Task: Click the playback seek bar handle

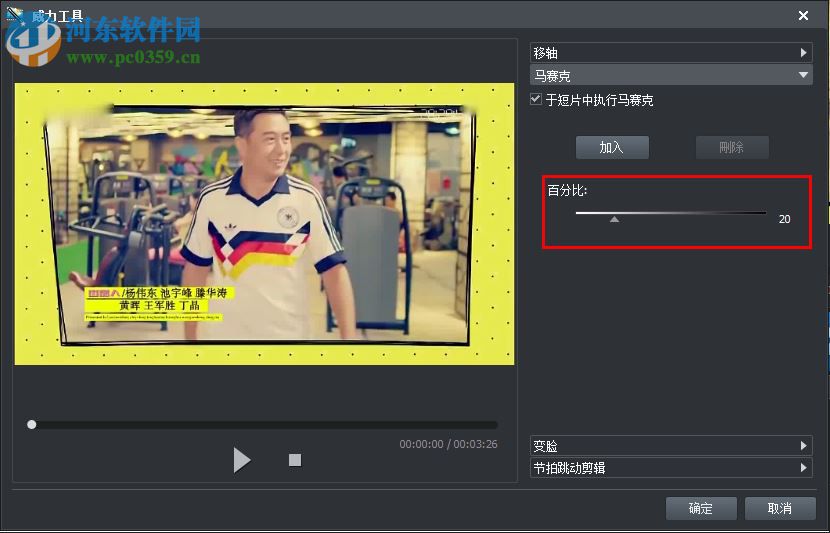Action: point(32,424)
